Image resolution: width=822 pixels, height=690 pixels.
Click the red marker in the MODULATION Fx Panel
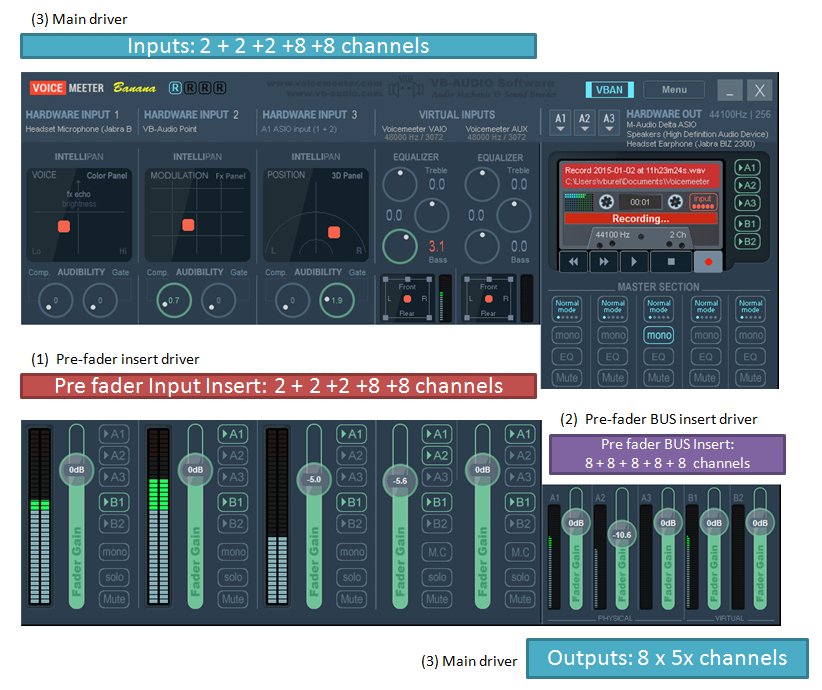(x=188, y=225)
